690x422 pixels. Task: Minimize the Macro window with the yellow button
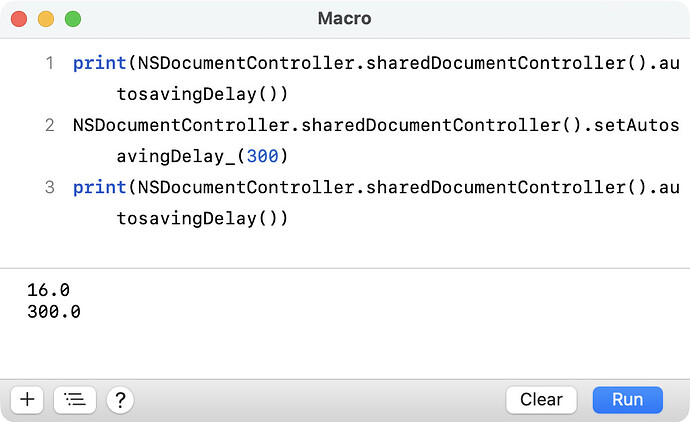click(46, 19)
